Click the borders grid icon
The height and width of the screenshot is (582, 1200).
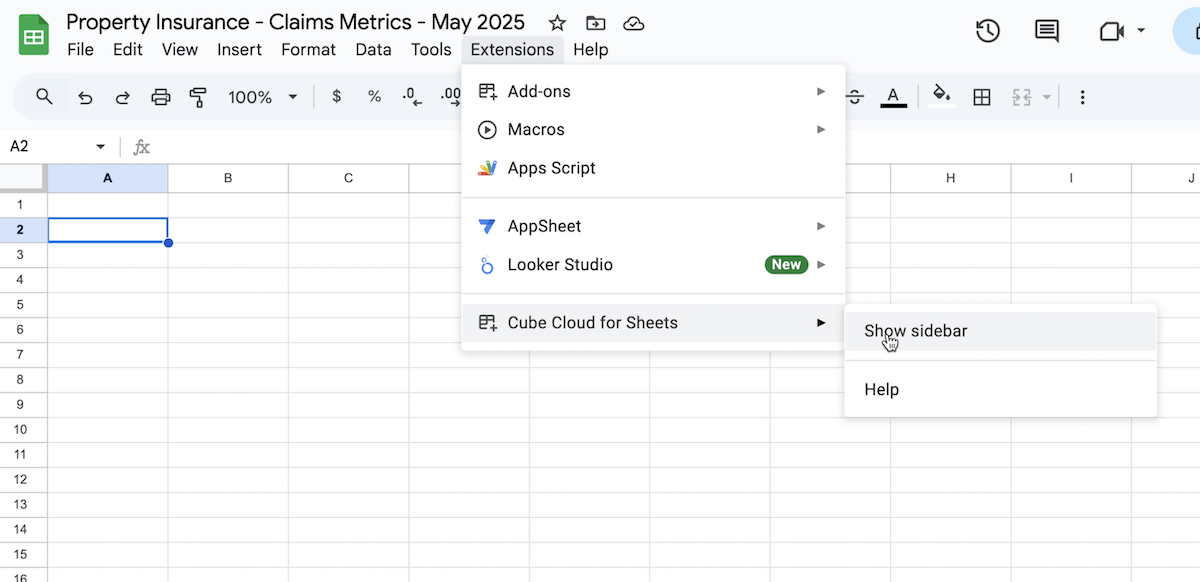click(x=982, y=97)
